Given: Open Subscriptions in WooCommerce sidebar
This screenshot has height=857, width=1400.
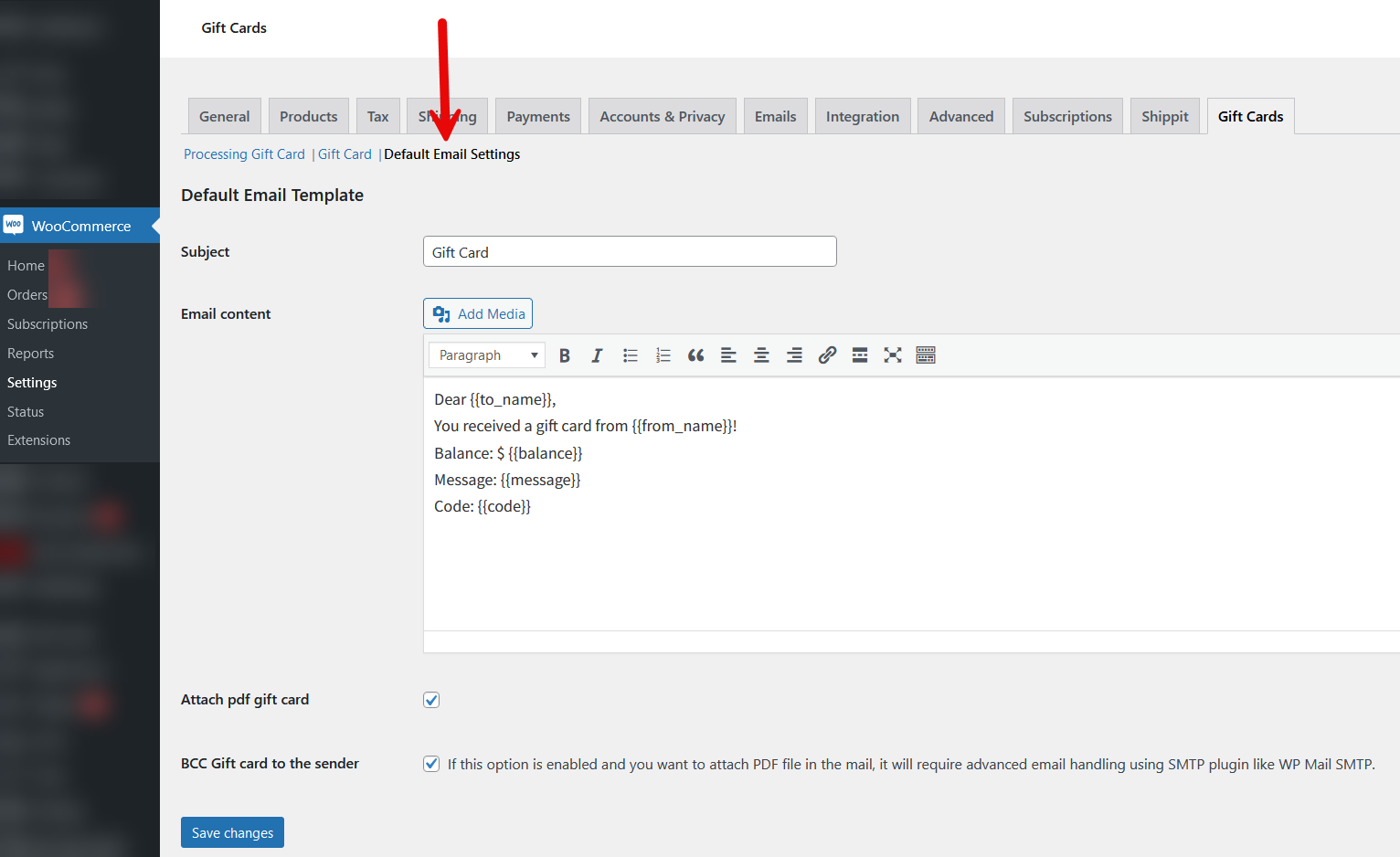Looking at the screenshot, I should pyautogui.click(x=48, y=323).
